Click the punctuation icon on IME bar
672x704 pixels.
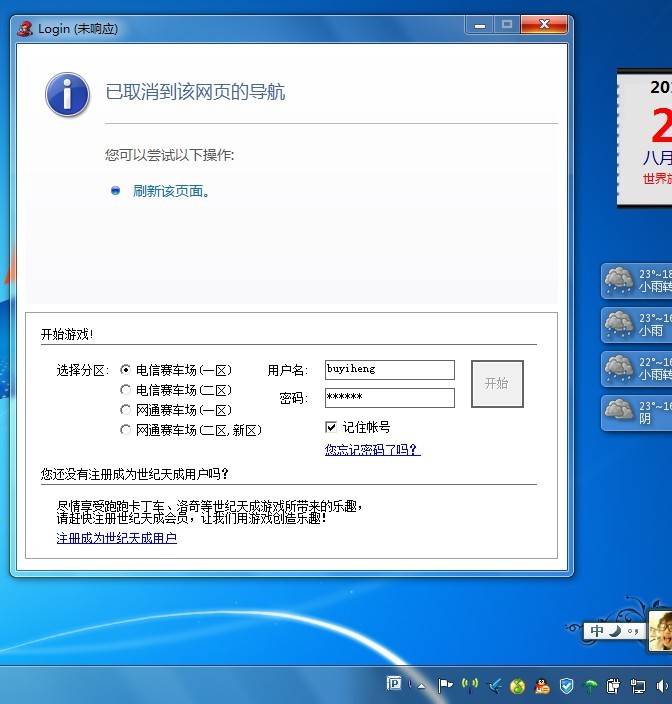click(x=633, y=631)
